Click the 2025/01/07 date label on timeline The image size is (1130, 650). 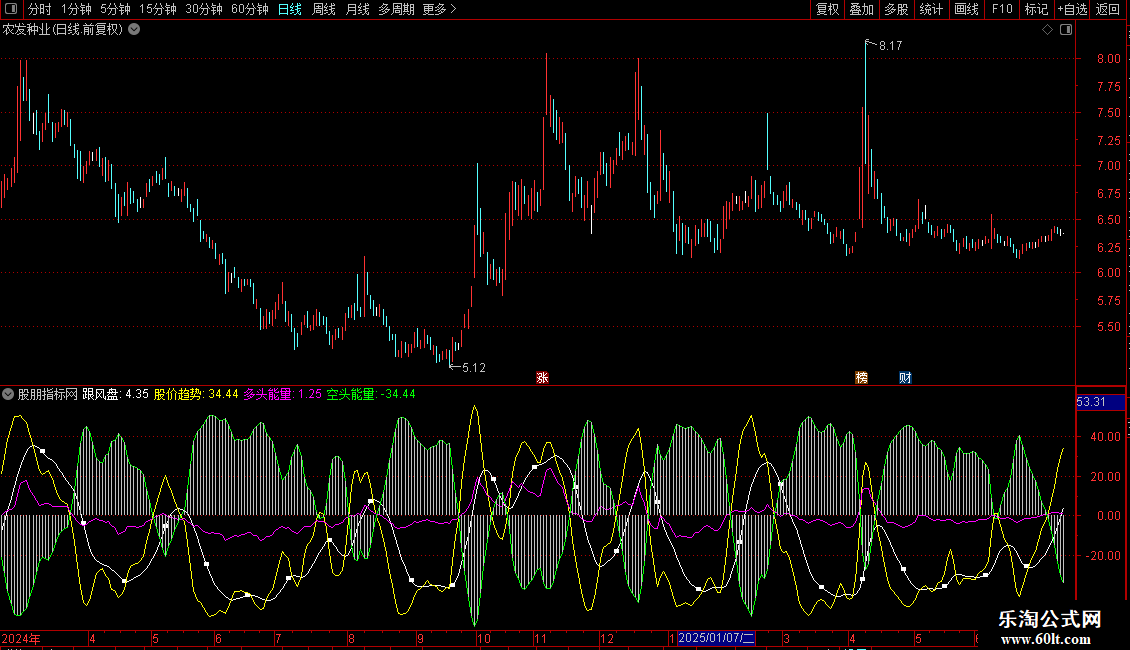(x=716, y=638)
